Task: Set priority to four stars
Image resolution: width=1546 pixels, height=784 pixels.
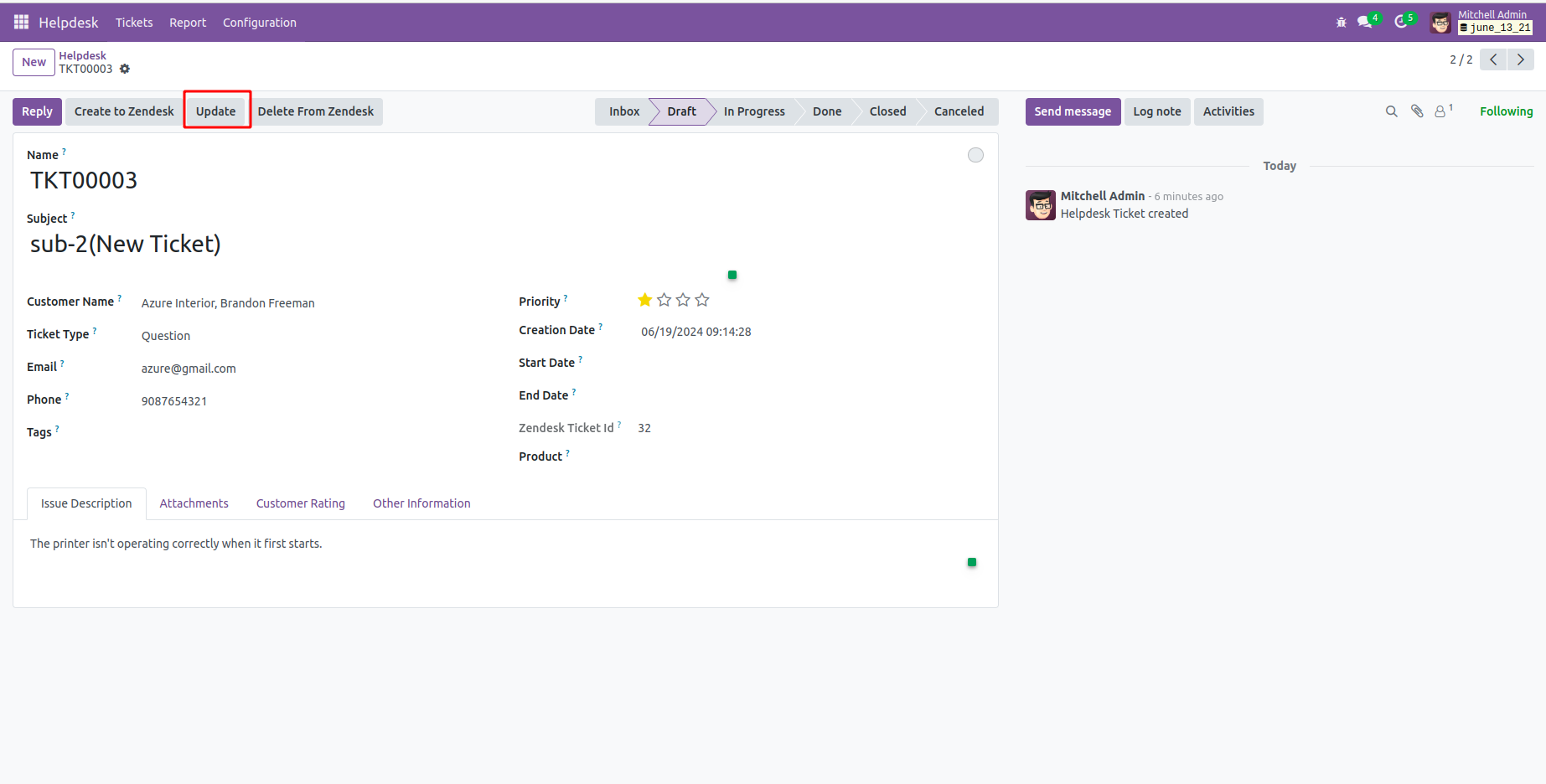Action: pos(702,300)
